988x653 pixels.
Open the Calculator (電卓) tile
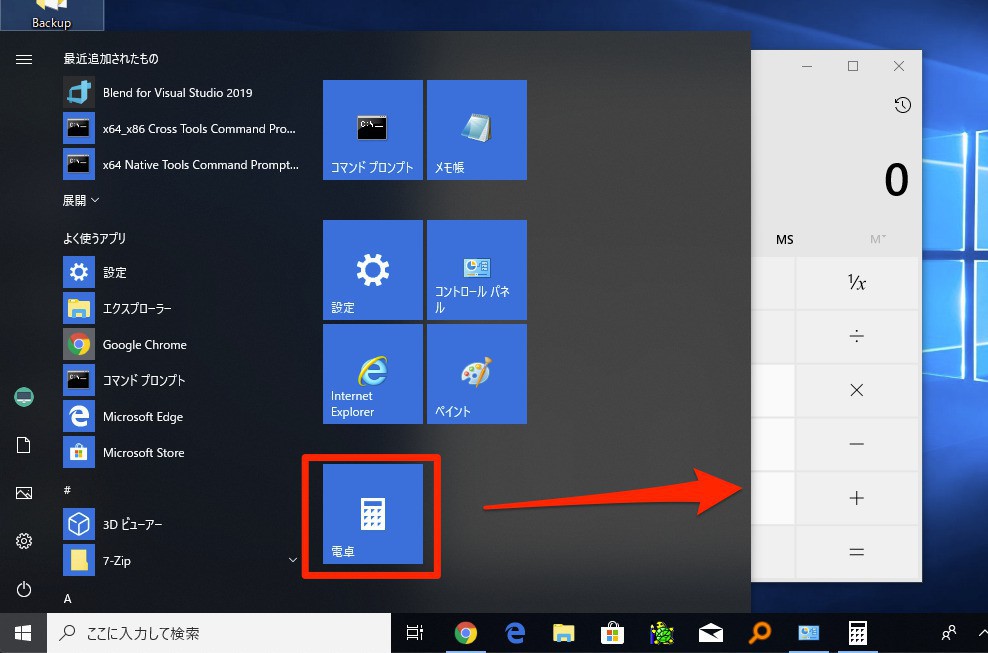click(x=372, y=514)
